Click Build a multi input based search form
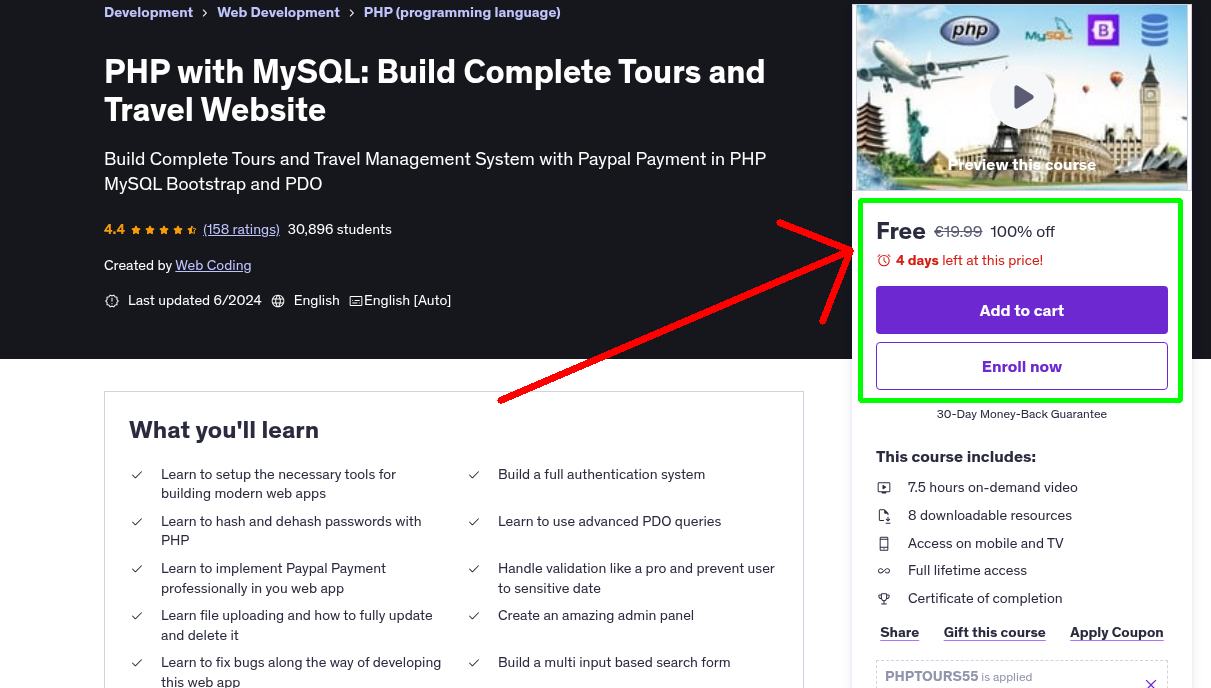Viewport: 1211px width, 688px height. (x=614, y=663)
